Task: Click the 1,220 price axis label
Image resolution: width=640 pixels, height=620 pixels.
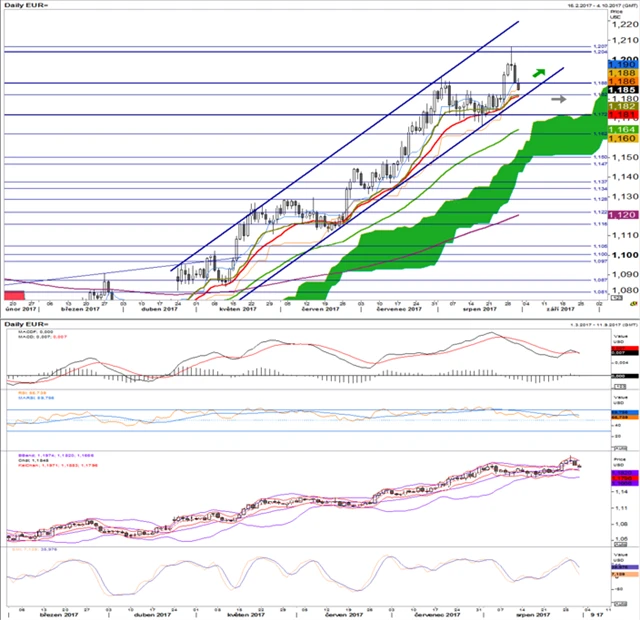Action: pyautogui.click(x=625, y=25)
